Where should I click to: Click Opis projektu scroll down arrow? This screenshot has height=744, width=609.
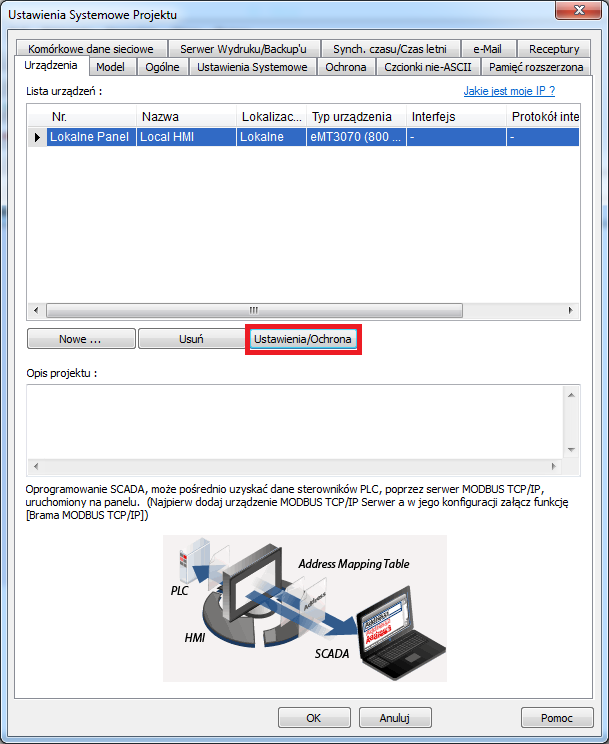coord(571,449)
